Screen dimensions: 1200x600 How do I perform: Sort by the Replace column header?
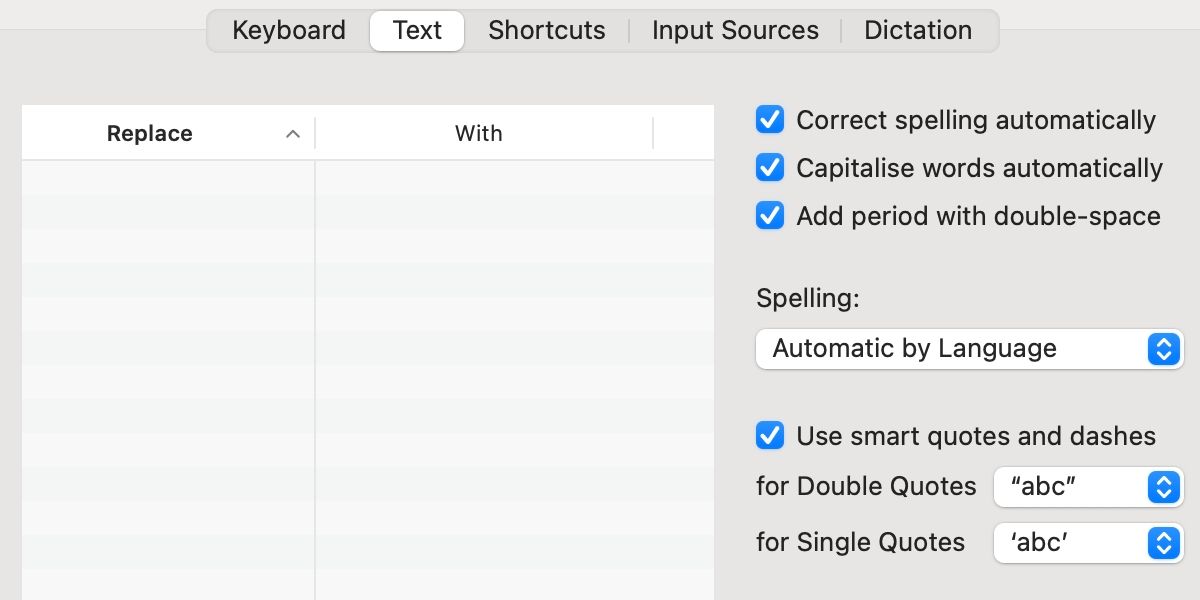(x=150, y=134)
